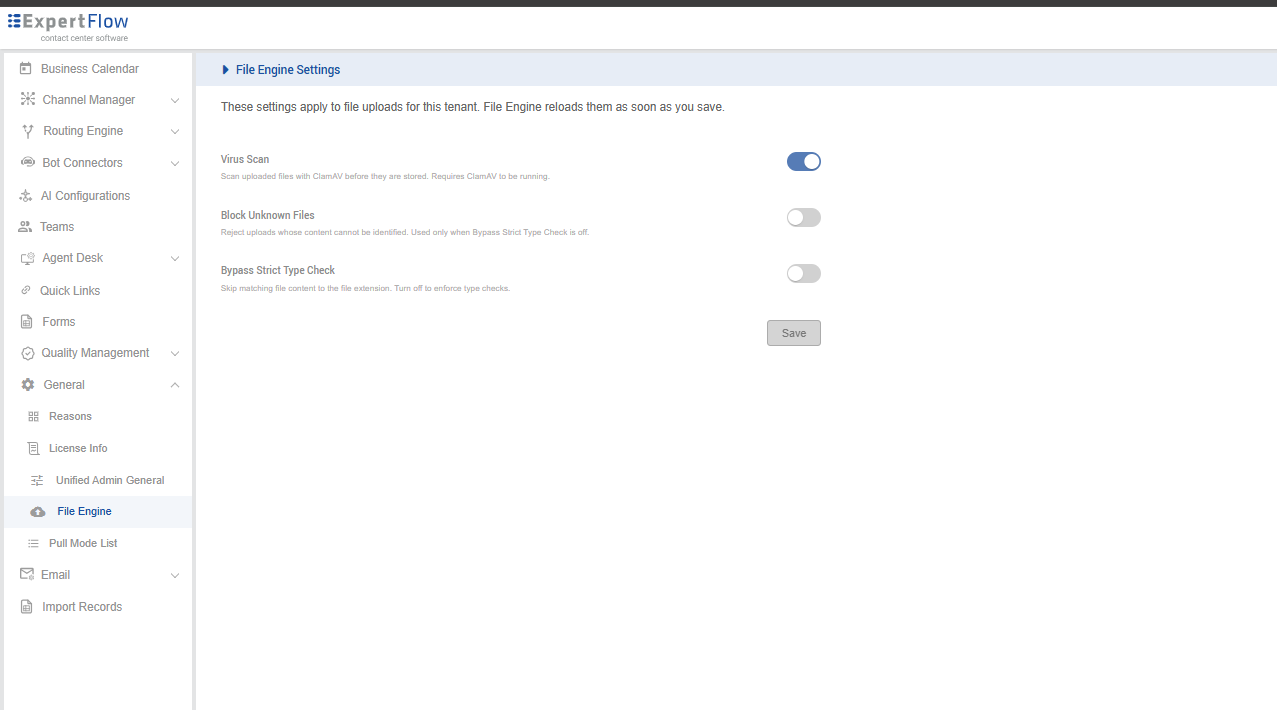
Task: Click the AI Configurations icon
Action: pos(26,196)
